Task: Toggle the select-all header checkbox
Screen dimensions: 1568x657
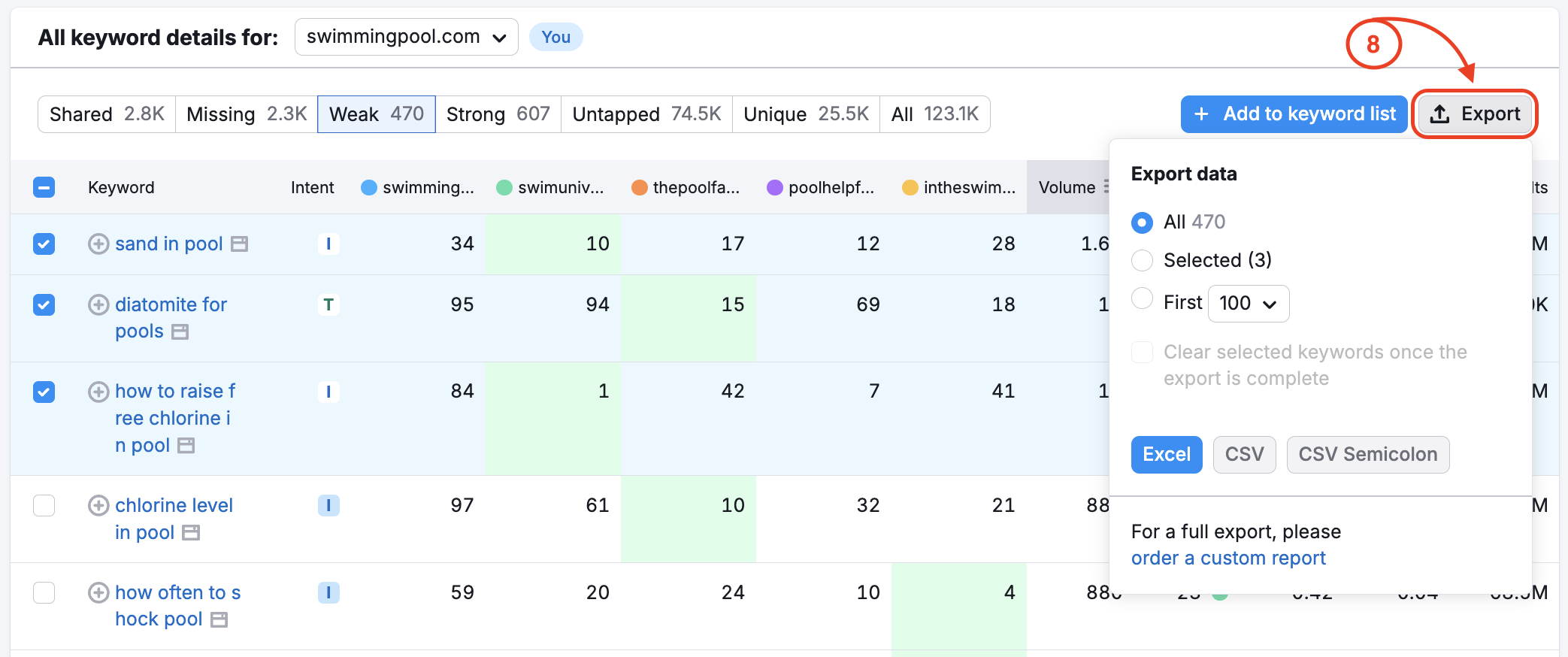Action: 44,187
